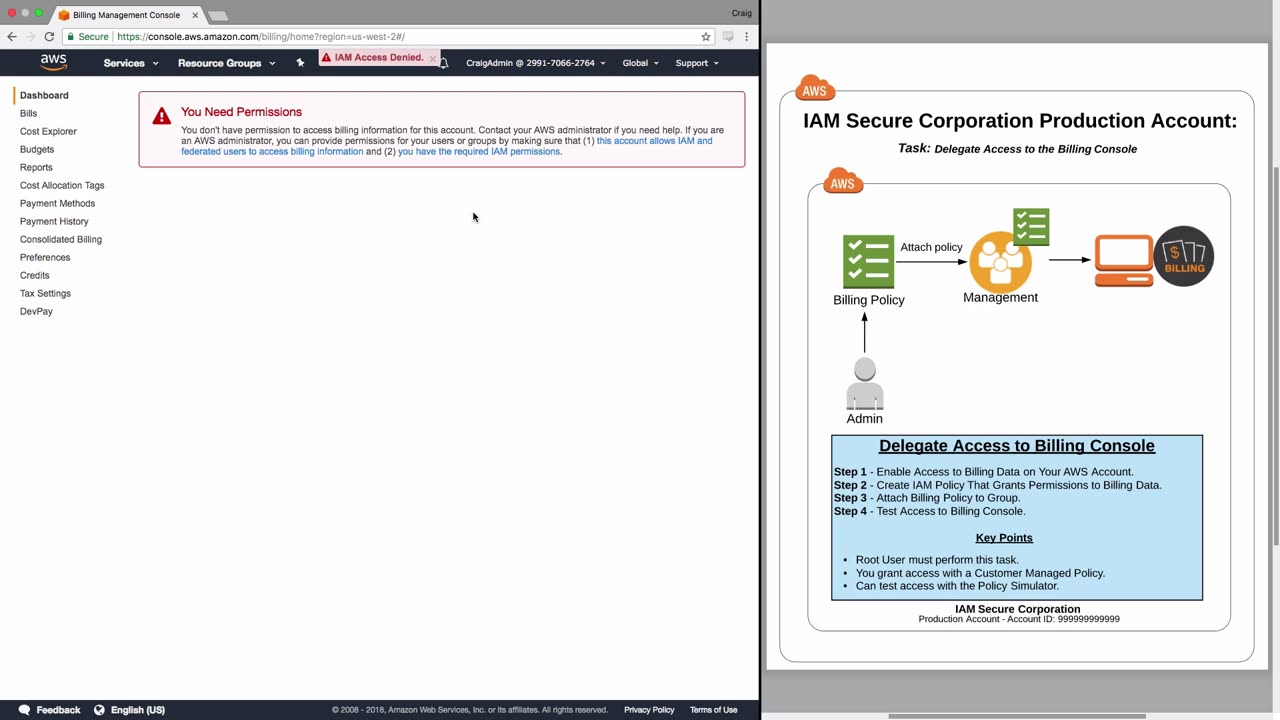Image resolution: width=1280 pixels, height=720 pixels.
Task: Open the CraigAdmin account menu
Action: (535, 63)
